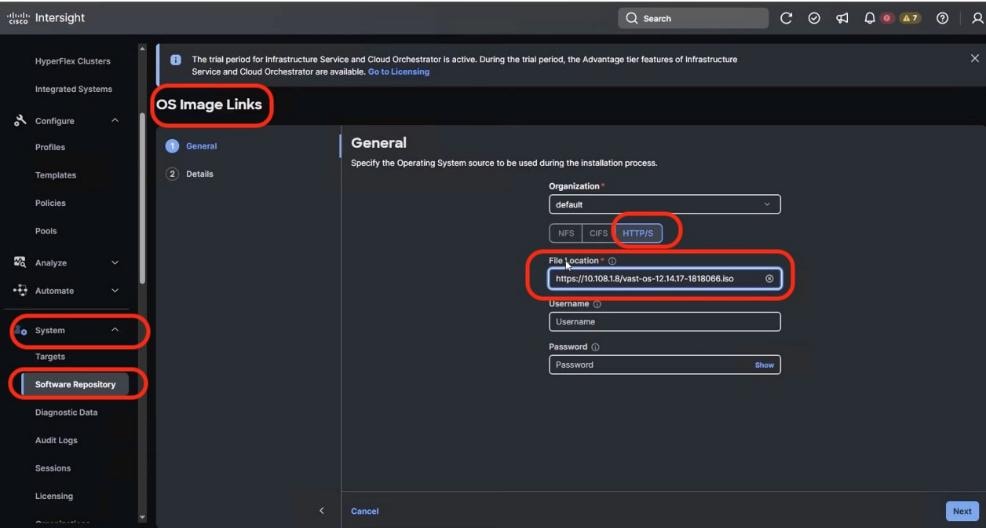Open HyperFlex Clusters in sidebar
Screen dimensions: 986x528
(x=72, y=61)
